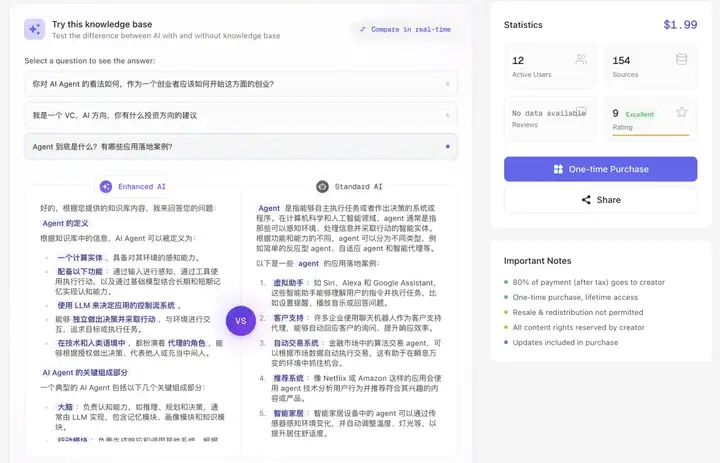720x463 pixels.
Task: Click the One-time Purchase button
Action: 601,169
